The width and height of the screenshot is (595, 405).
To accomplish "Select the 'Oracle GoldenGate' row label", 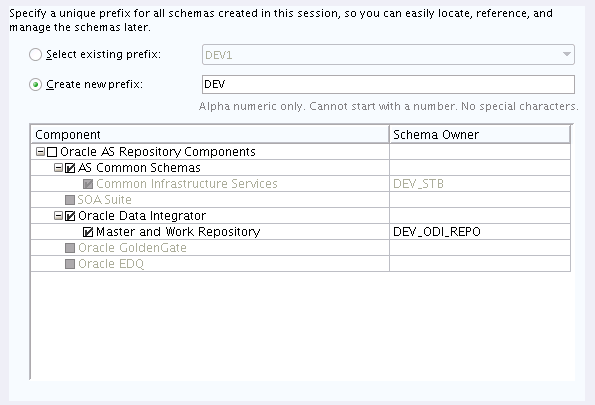I will tap(132, 247).
